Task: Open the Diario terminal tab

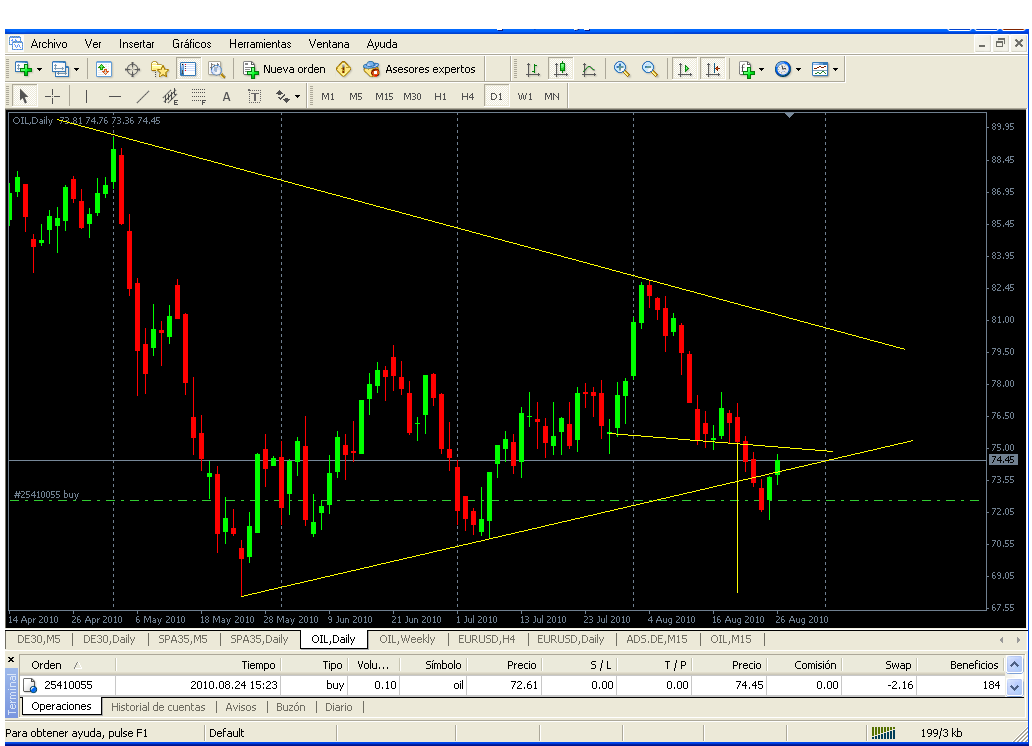Action: click(338, 706)
